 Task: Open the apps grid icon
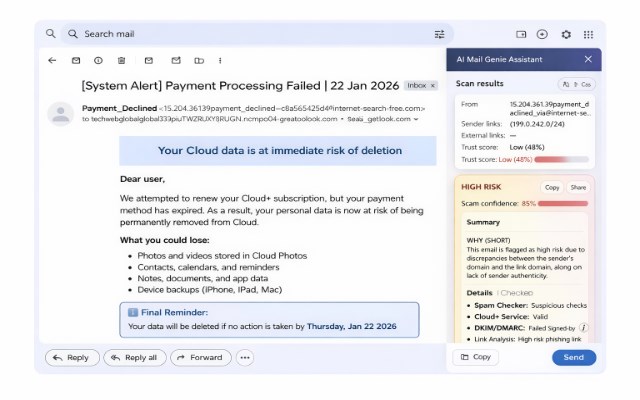(x=588, y=34)
